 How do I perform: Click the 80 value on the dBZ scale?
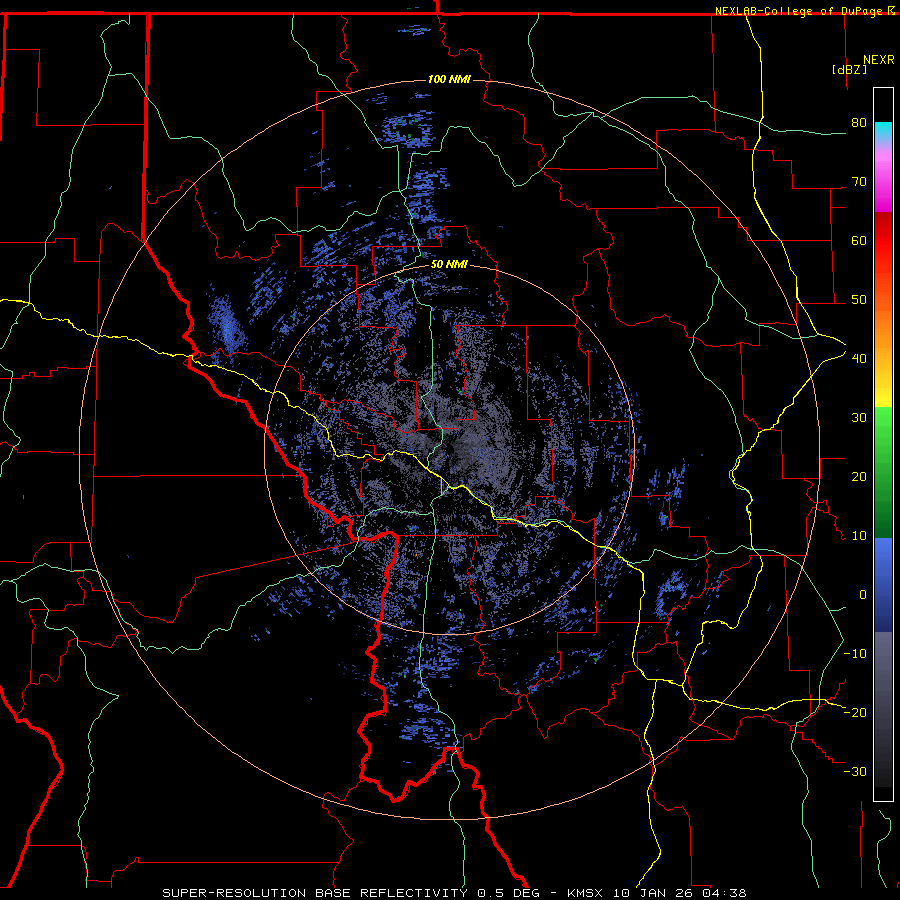click(859, 122)
